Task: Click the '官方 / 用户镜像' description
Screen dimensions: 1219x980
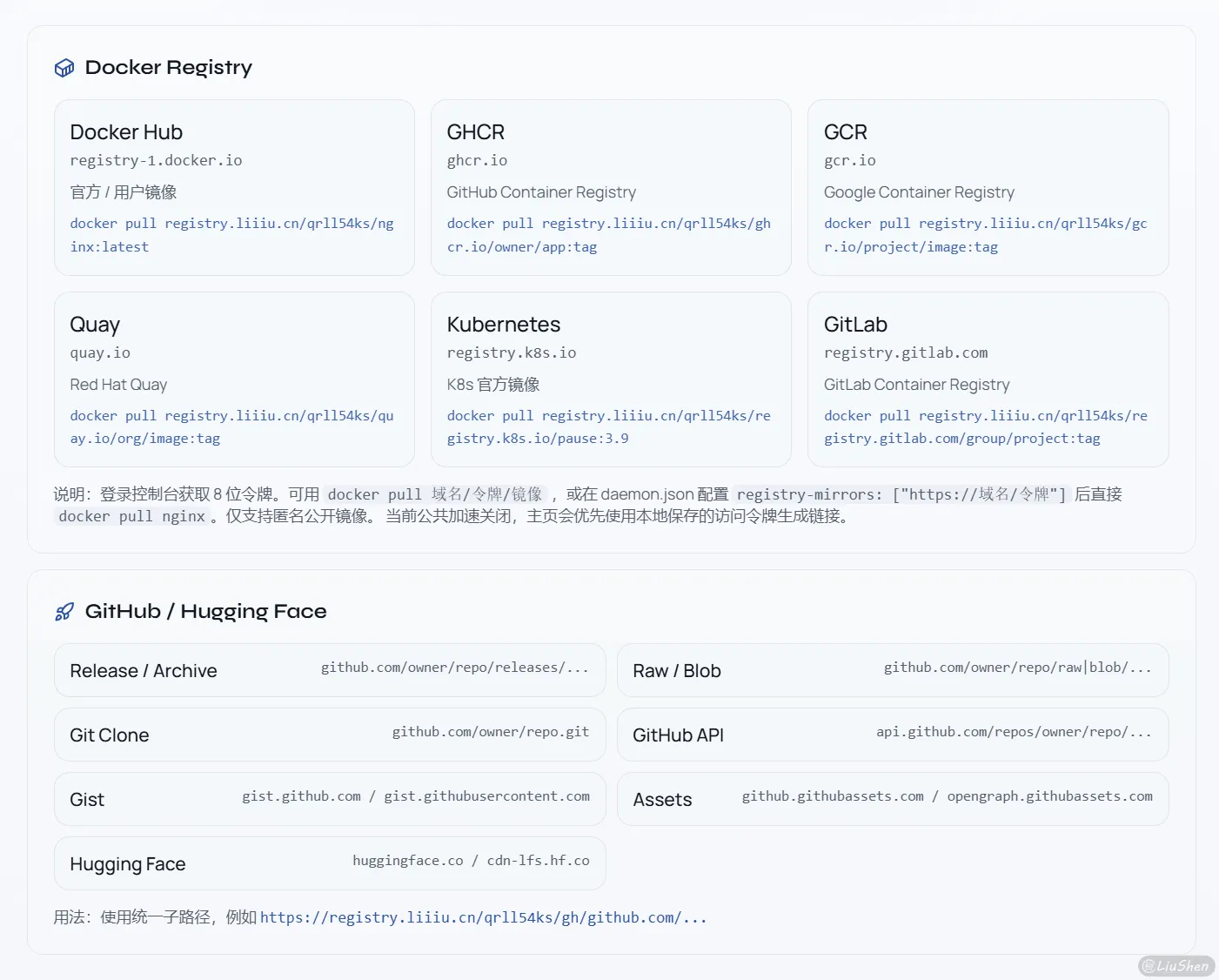Action: tap(124, 192)
